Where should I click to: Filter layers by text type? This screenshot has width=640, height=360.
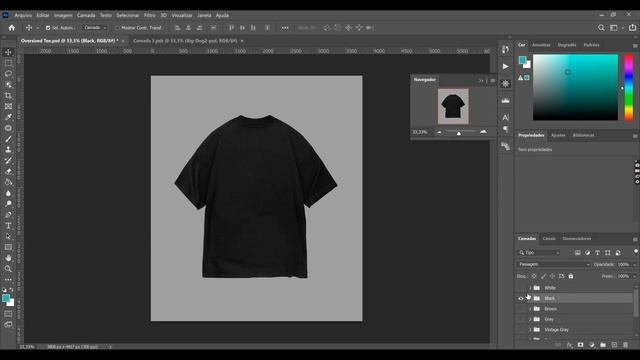(598, 253)
